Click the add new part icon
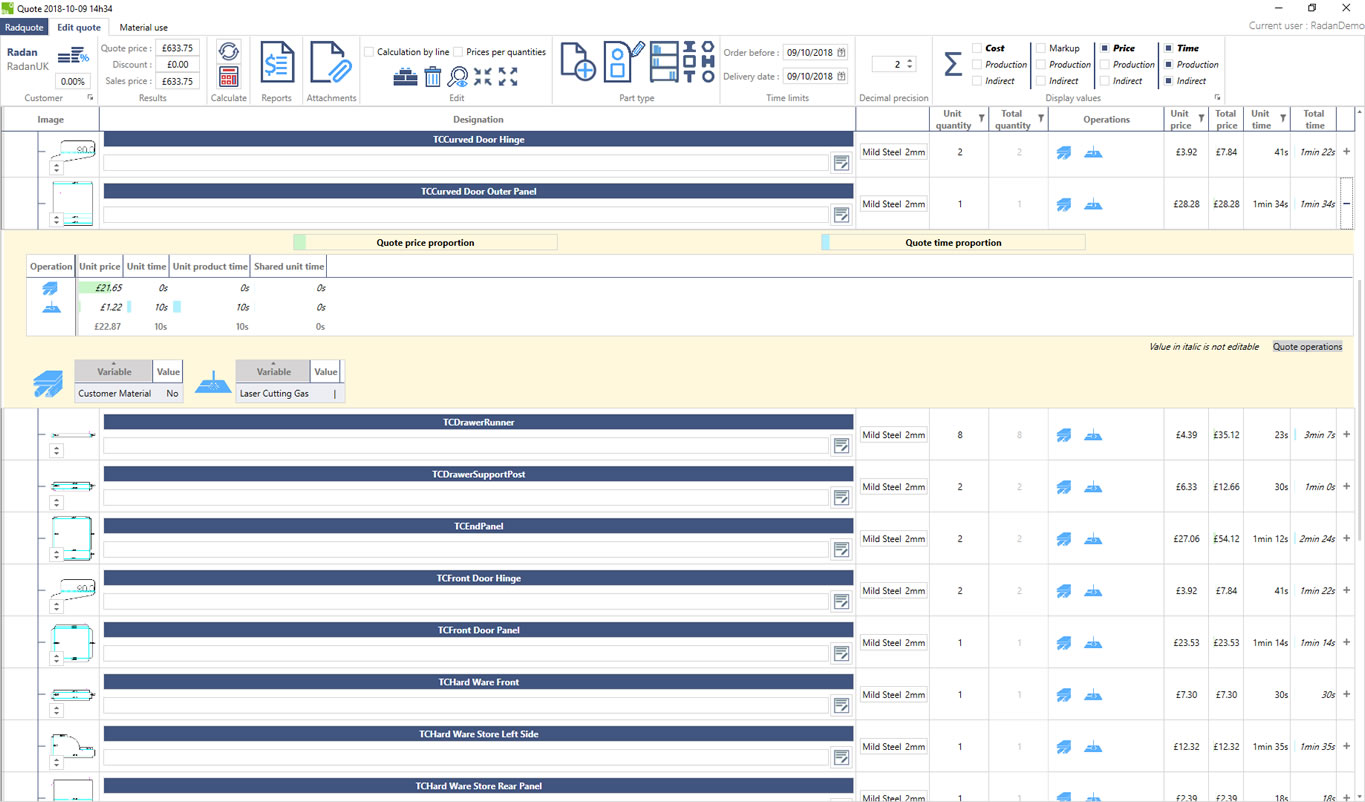 [578, 62]
